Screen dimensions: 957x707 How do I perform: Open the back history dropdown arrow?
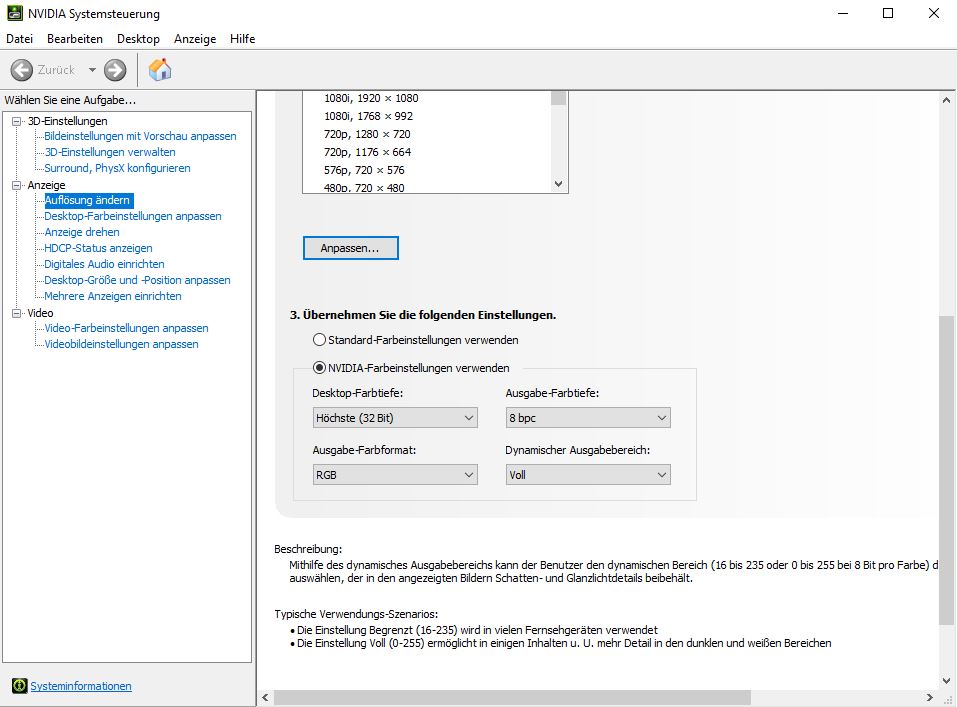point(92,70)
